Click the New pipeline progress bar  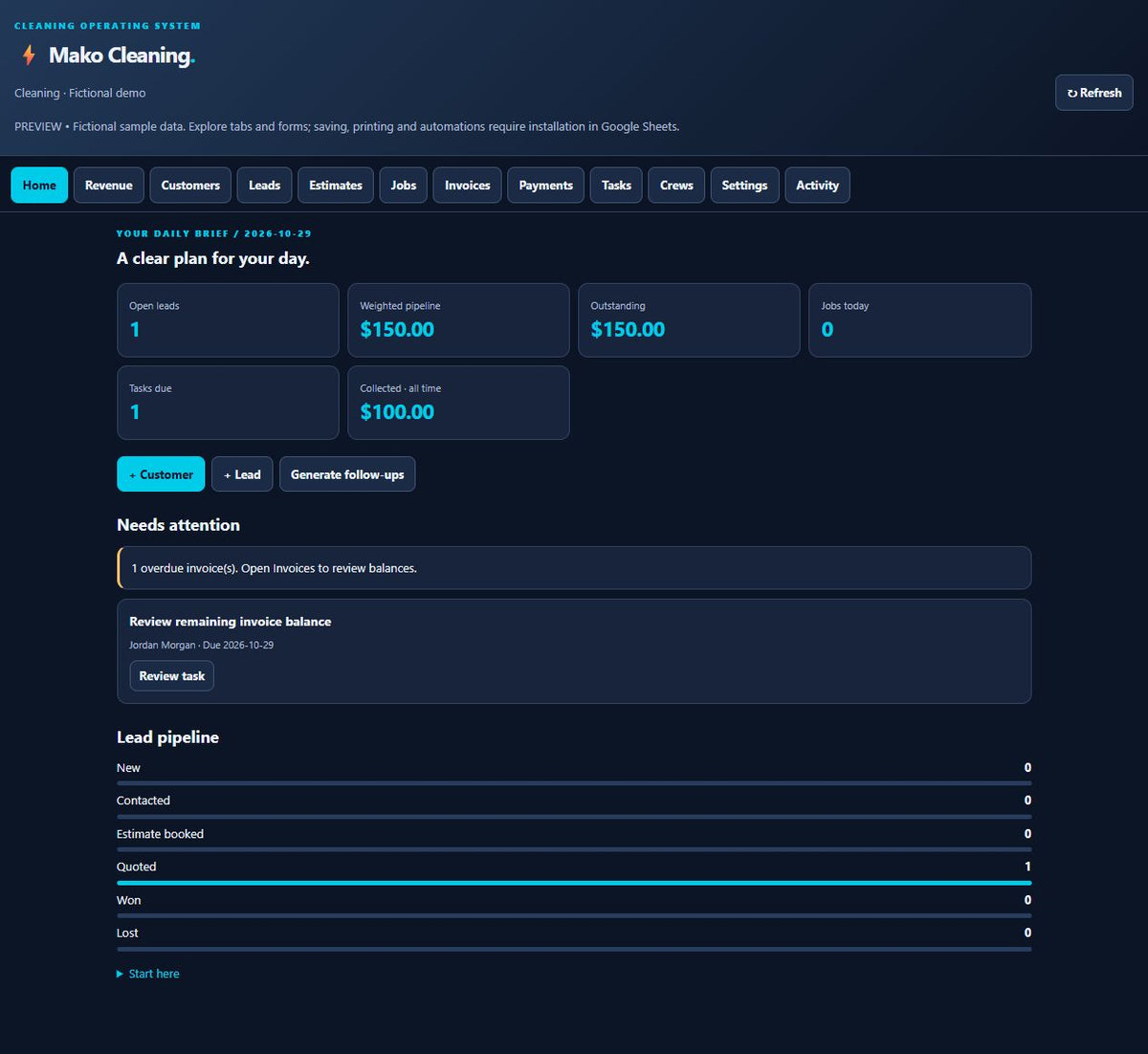(x=574, y=783)
